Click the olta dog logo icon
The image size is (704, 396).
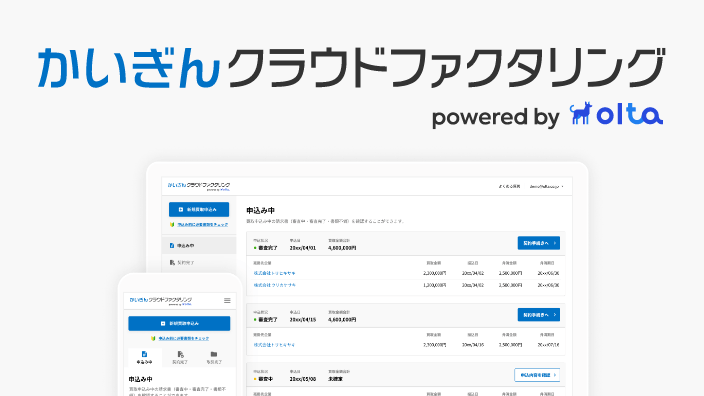click(x=581, y=113)
